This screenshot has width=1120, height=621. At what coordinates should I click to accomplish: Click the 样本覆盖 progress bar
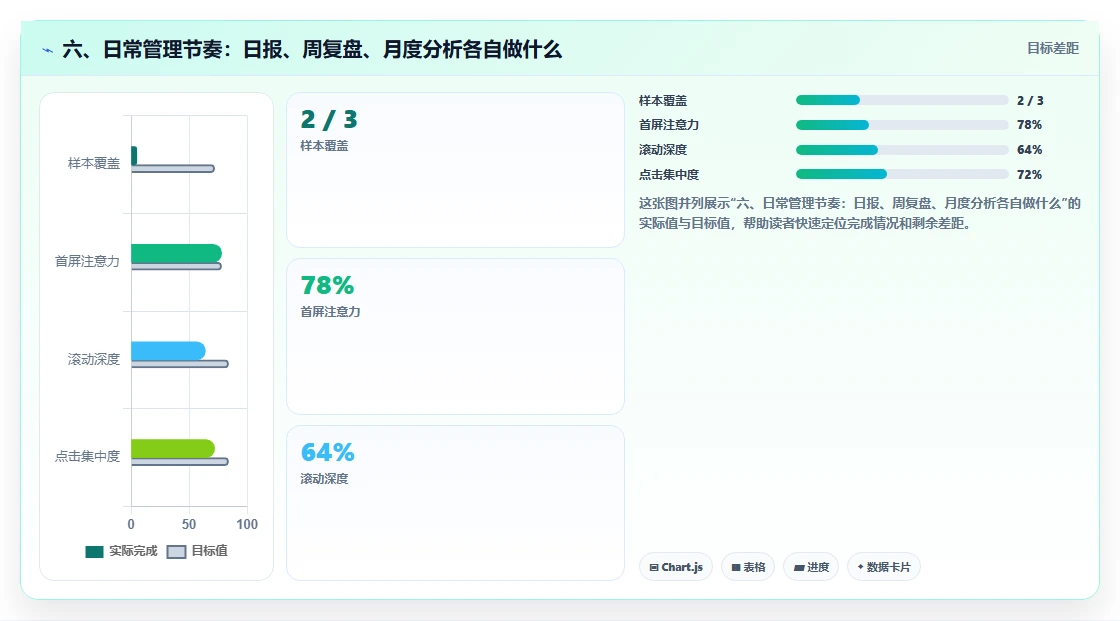(x=901, y=100)
